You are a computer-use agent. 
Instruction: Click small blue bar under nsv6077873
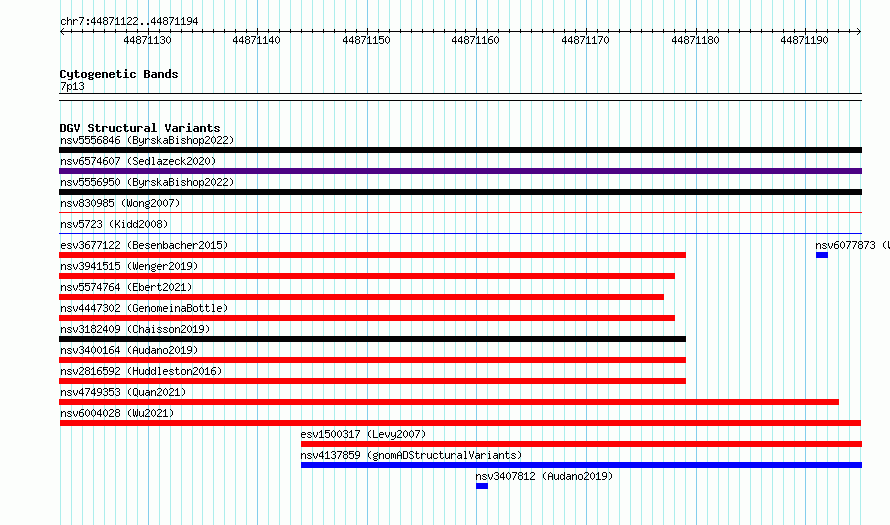click(822, 255)
